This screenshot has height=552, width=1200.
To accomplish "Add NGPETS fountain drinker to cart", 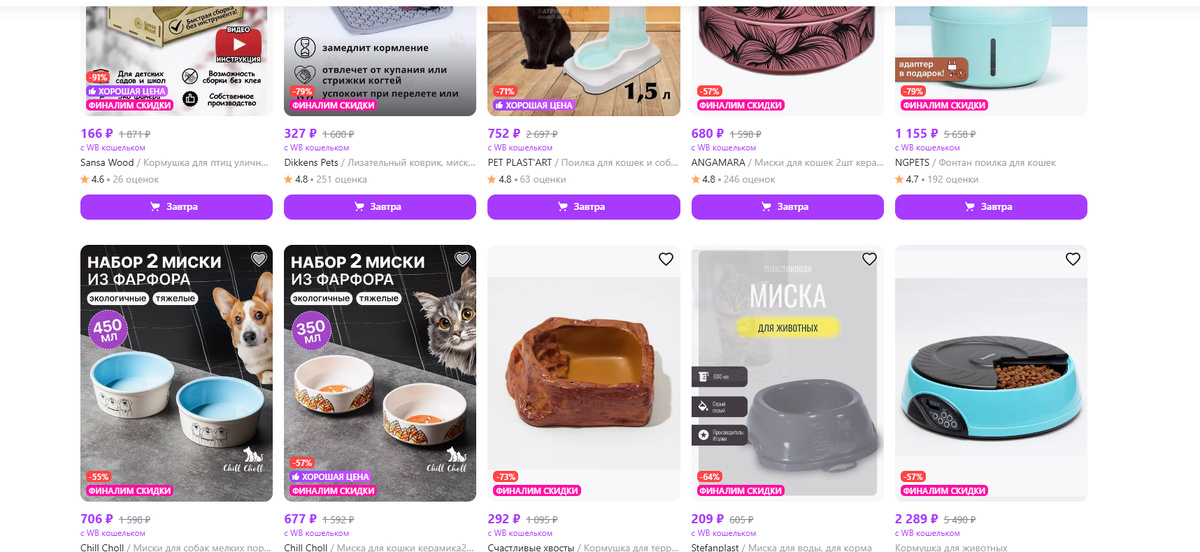I will 991,207.
